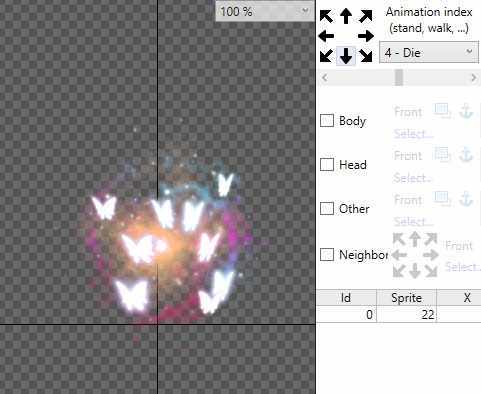Open the 100 % zoom dropdown
Image resolution: width=481 pixels, height=394 pixels.
(x=265, y=12)
